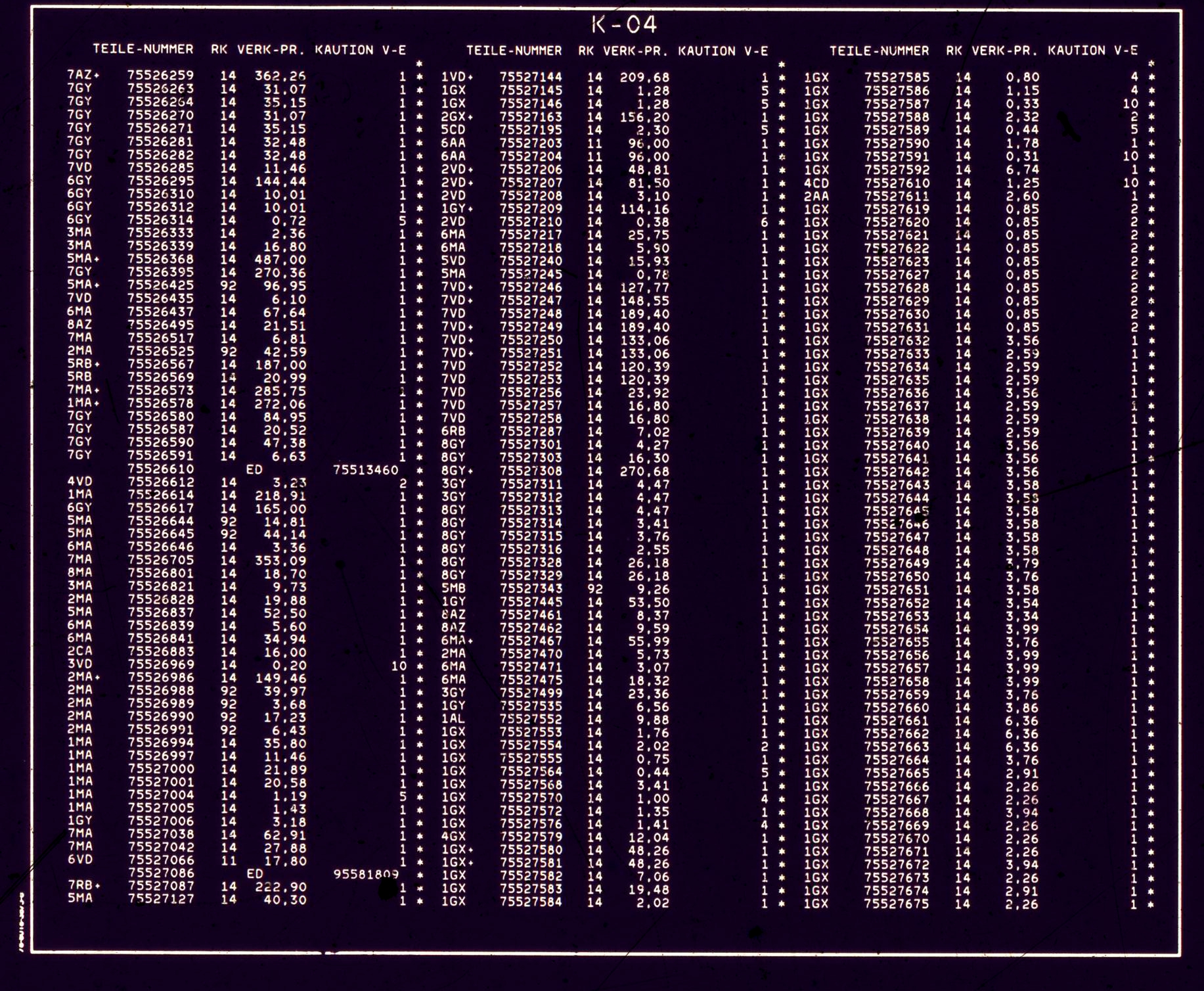
Task: Click the 4CD code for 75527610
Action: (816, 183)
